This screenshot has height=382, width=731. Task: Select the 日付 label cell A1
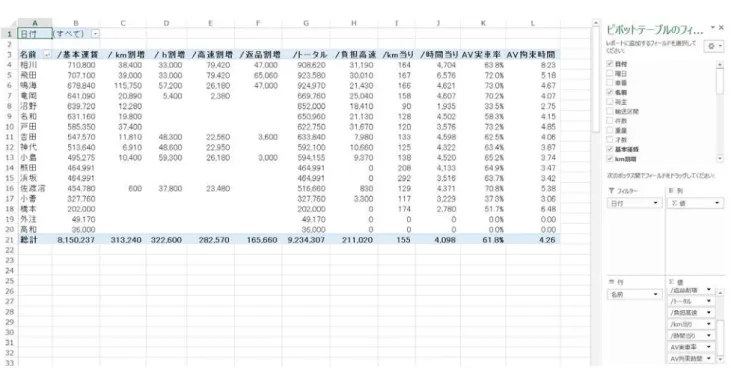35,34
